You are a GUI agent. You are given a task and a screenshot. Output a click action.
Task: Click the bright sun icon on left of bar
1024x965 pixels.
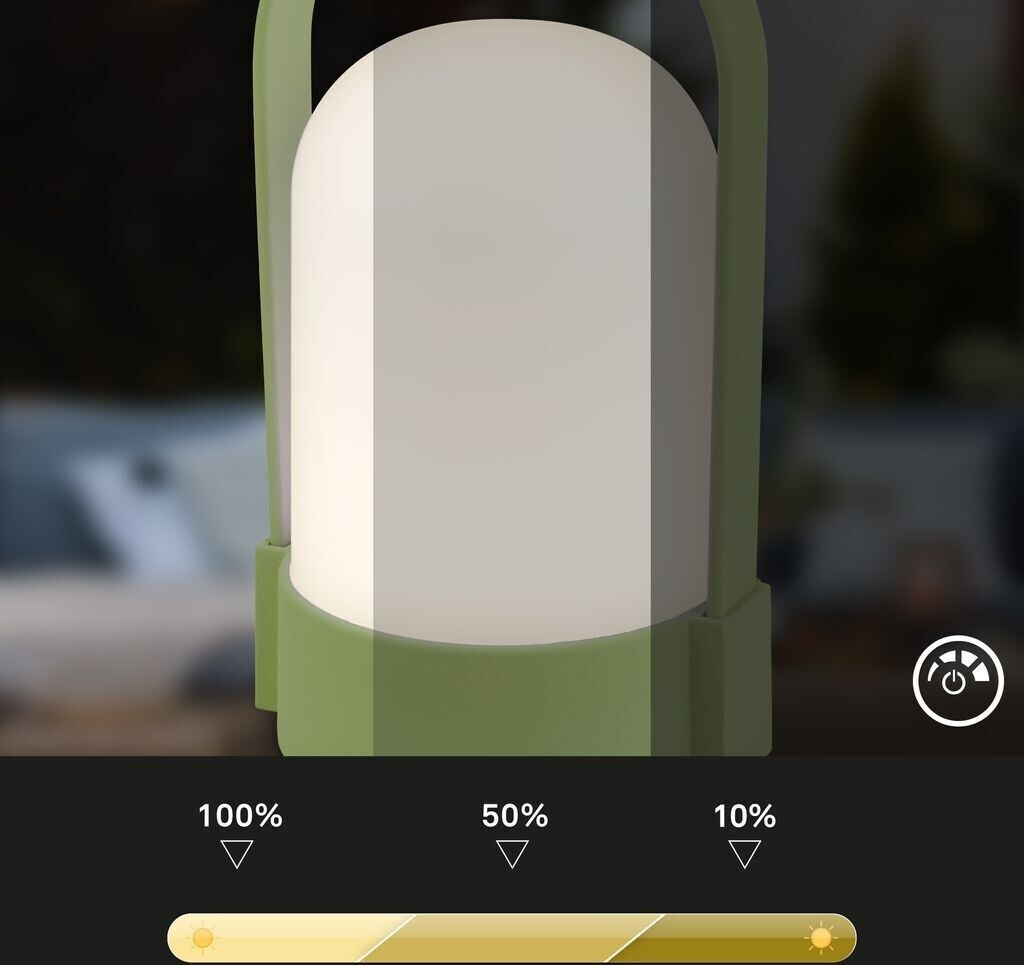click(202, 938)
